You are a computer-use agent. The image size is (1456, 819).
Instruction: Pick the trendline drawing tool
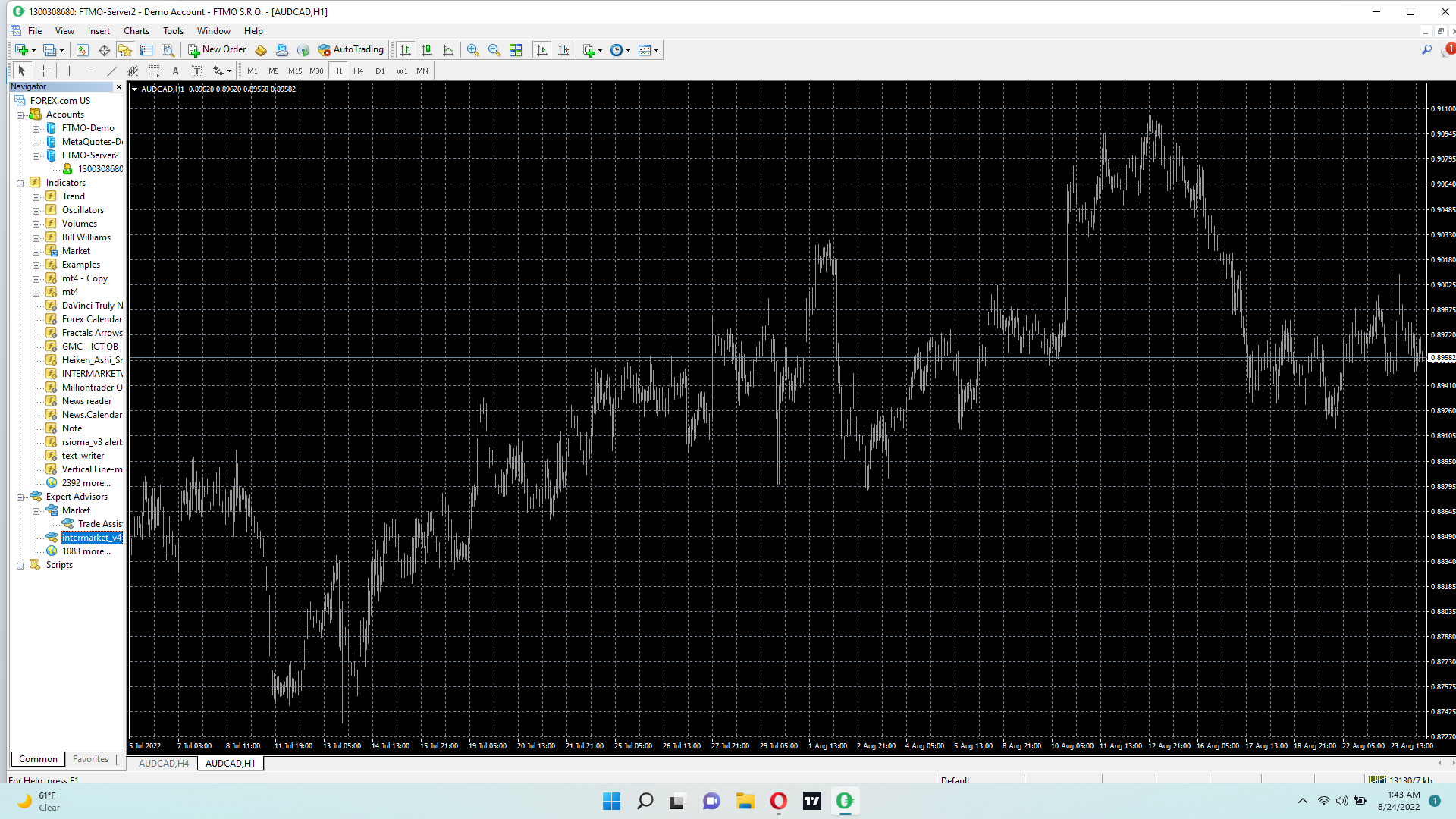(112, 71)
